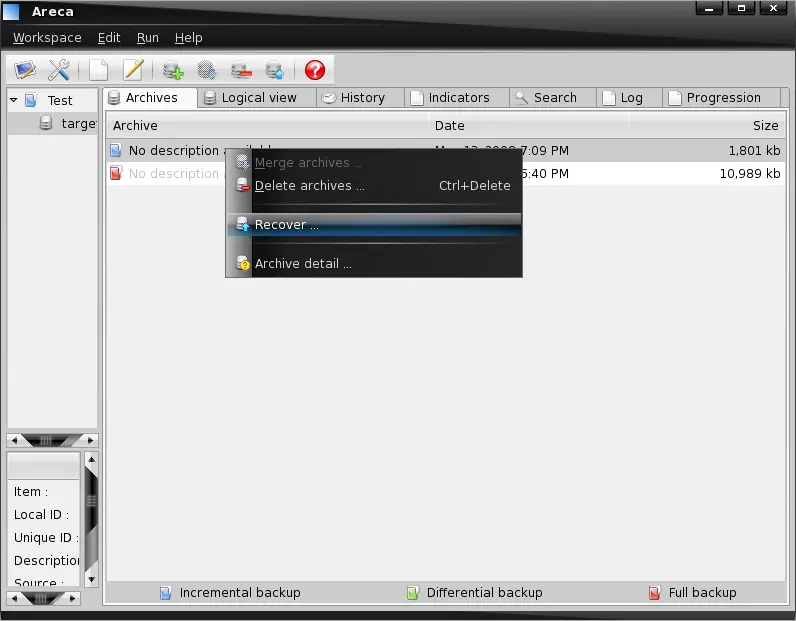Image resolution: width=796 pixels, height=621 pixels.
Task: Switch to the Log tab
Action: pyautogui.click(x=631, y=97)
